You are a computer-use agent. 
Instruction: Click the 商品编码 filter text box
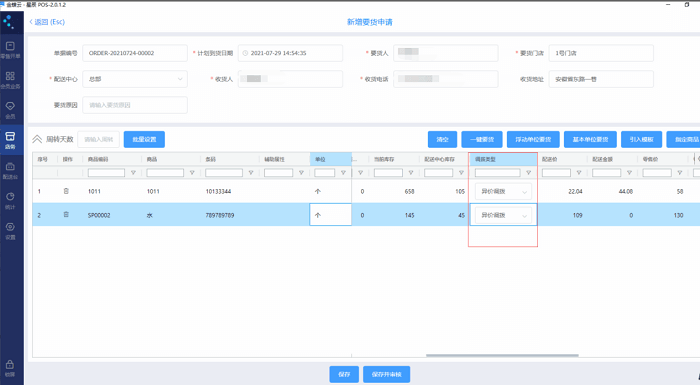tap(106, 172)
